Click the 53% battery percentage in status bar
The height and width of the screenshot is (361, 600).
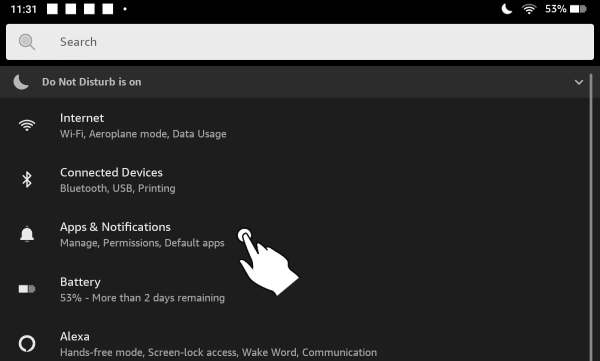(x=556, y=9)
